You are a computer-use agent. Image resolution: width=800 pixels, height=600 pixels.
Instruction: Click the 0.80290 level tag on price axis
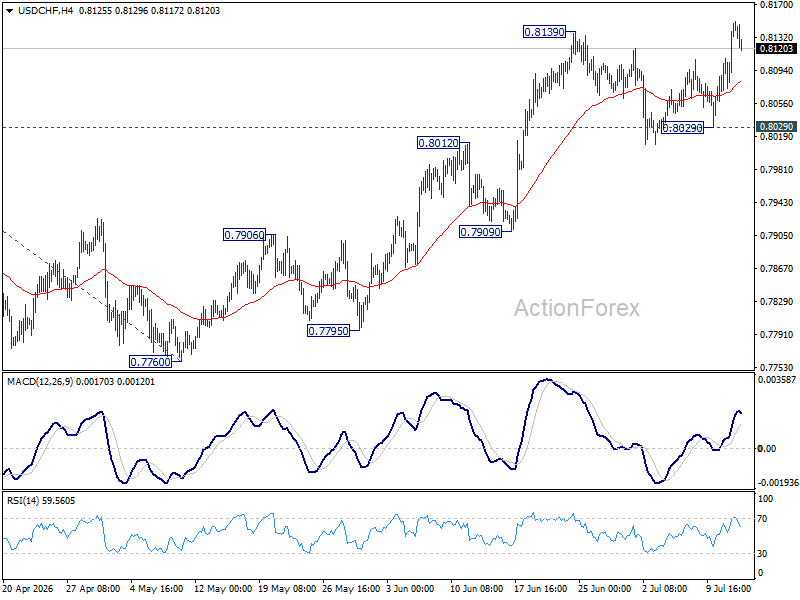click(x=776, y=127)
